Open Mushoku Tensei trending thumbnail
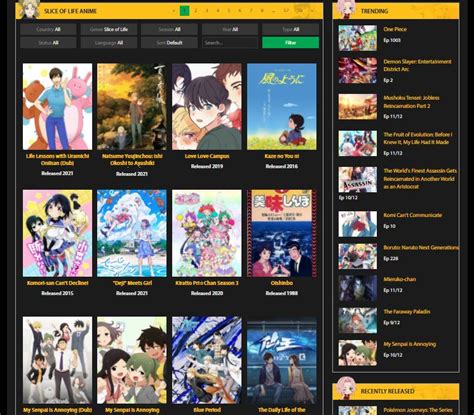The width and height of the screenshot is (474, 415). coord(358,107)
